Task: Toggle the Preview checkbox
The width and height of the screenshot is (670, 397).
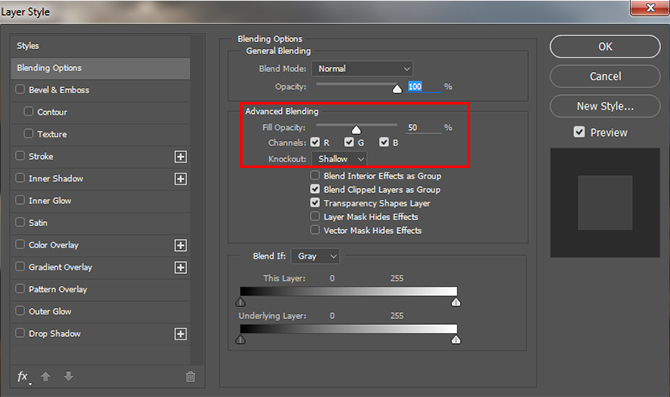Action: (579, 132)
